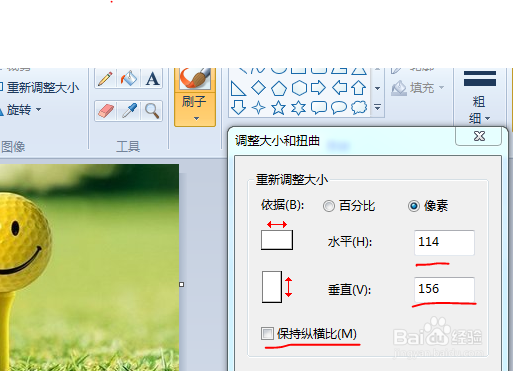The width and height of the screenshot is (513, 371).
Task: Pick the down arrow shape
Action: click(238, 108)
